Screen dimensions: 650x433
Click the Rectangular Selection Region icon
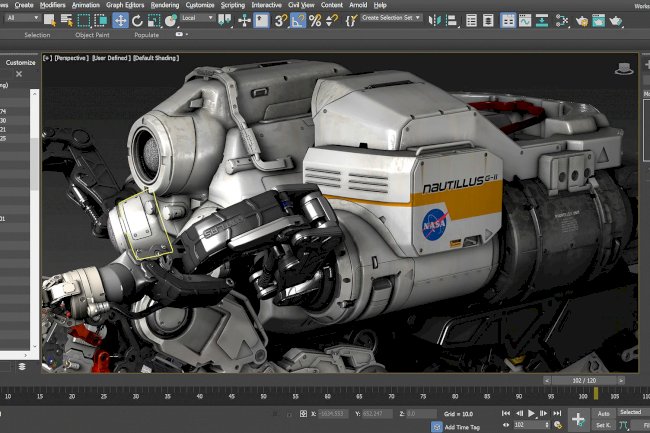pyautogui.click(x=84, y=20)
